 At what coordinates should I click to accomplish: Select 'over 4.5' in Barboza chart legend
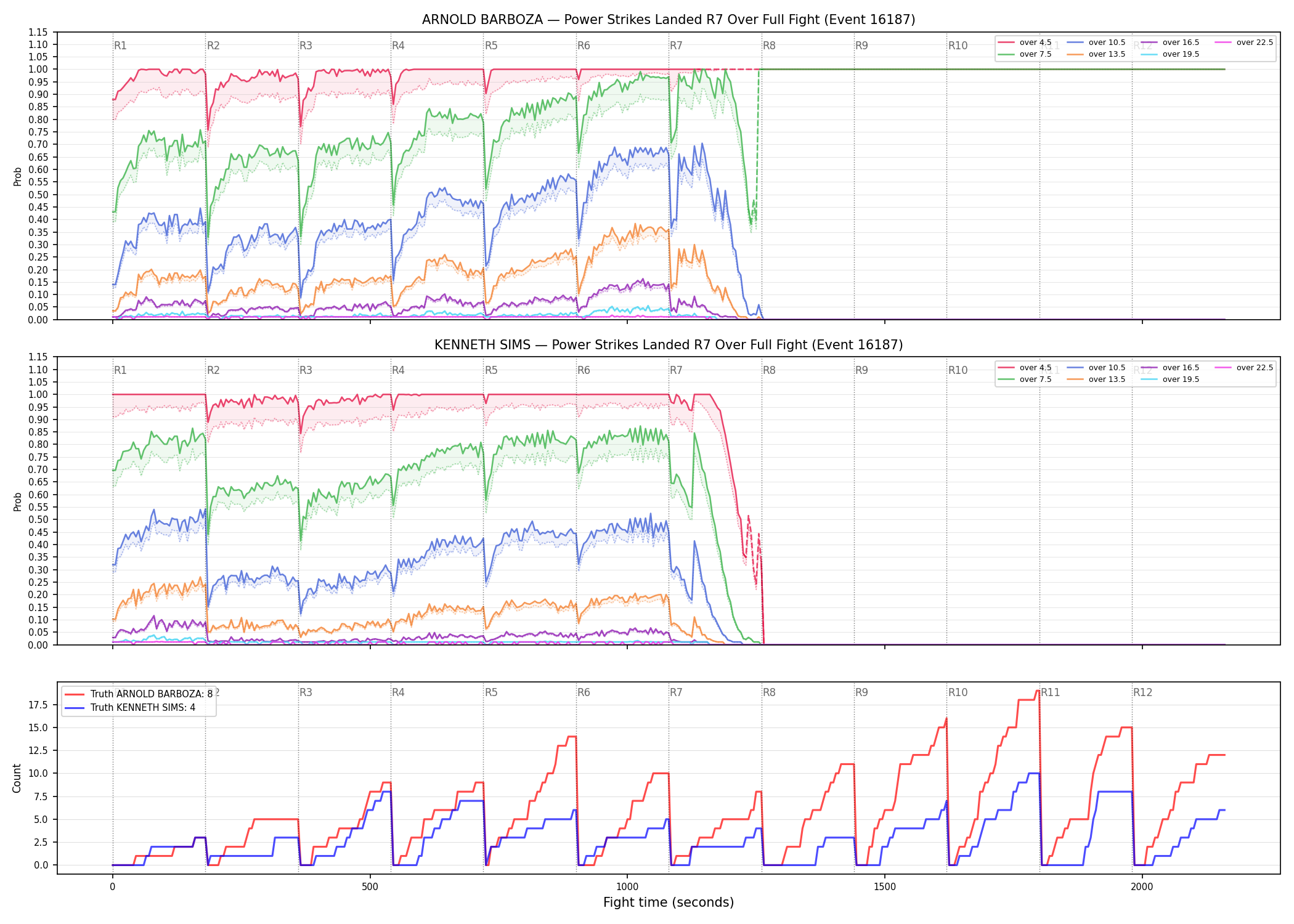pos(1025,43)
